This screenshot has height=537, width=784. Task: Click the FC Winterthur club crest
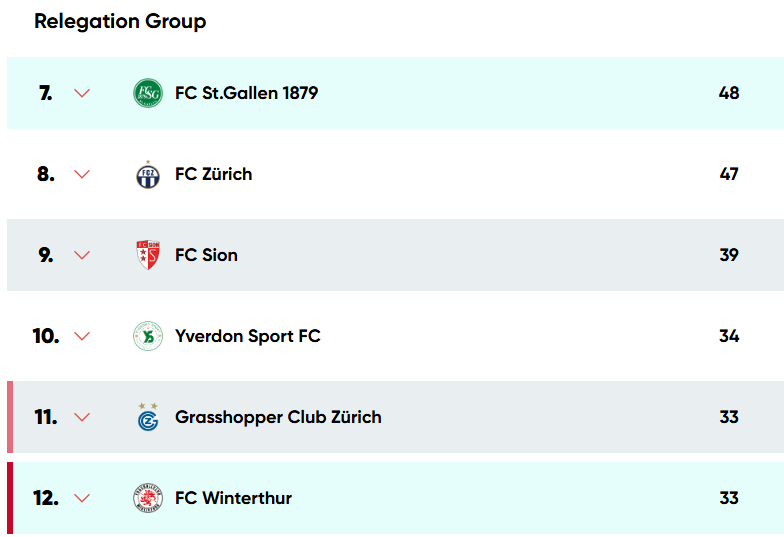pos(147,498)
